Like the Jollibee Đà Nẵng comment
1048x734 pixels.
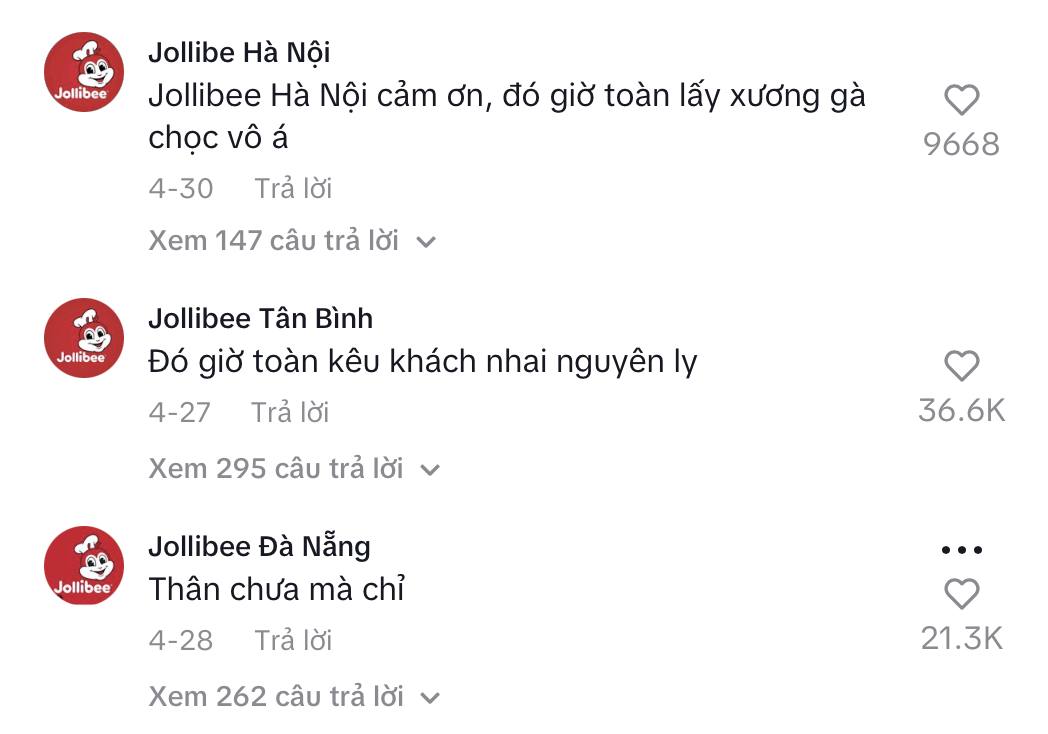point(961,594)
